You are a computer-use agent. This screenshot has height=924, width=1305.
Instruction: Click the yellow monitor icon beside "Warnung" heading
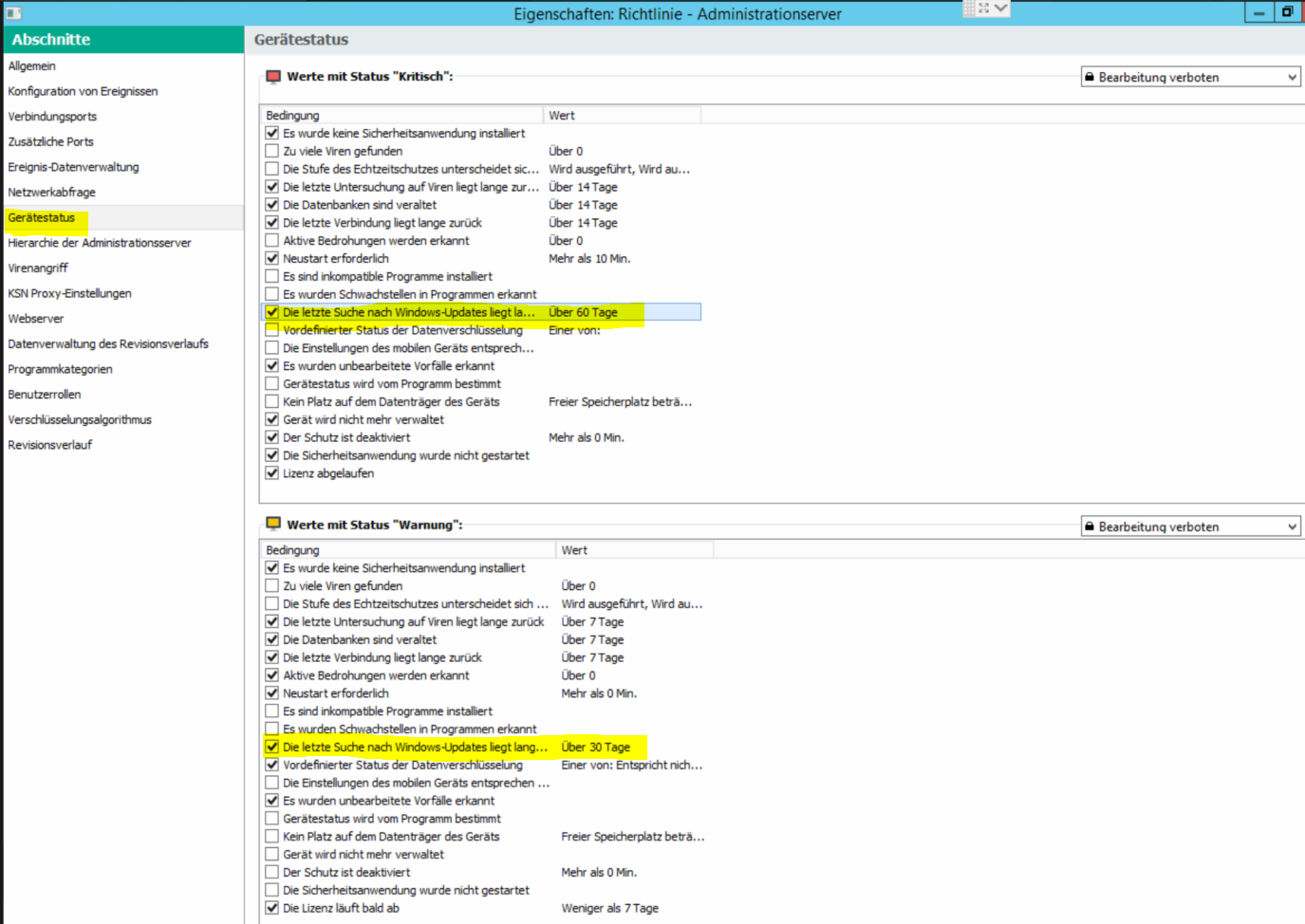pos(273,524)
